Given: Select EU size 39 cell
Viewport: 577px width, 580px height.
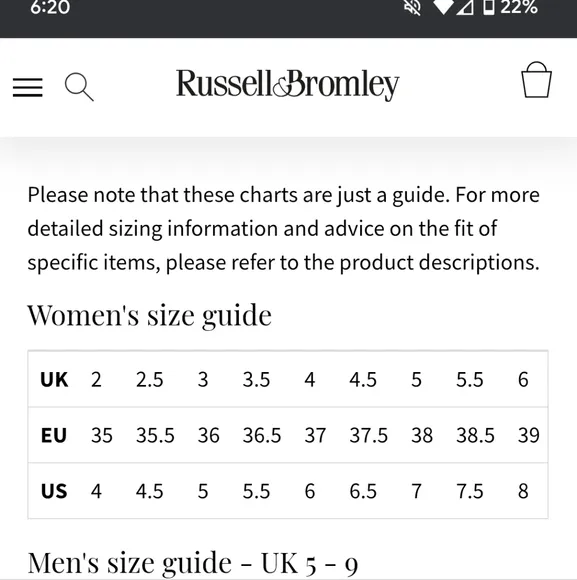Looking at the screenshot, I should 529,435.
